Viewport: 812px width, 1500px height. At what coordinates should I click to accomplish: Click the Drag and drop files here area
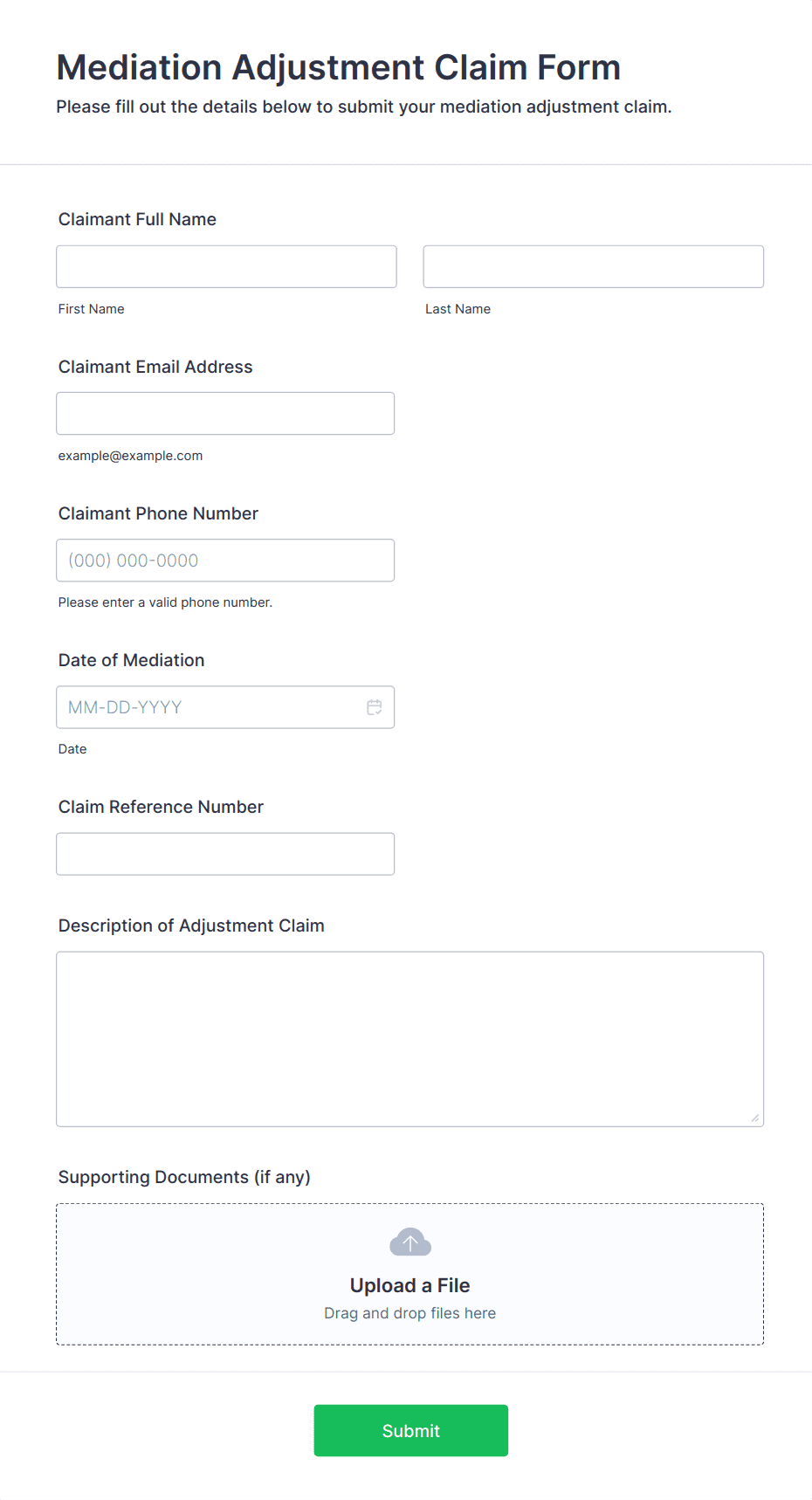point(410,1313)
